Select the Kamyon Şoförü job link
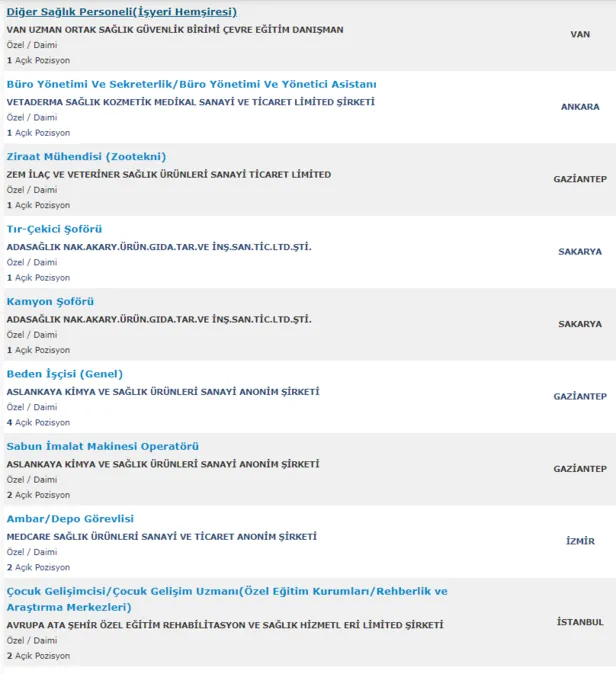 [51, 301]
